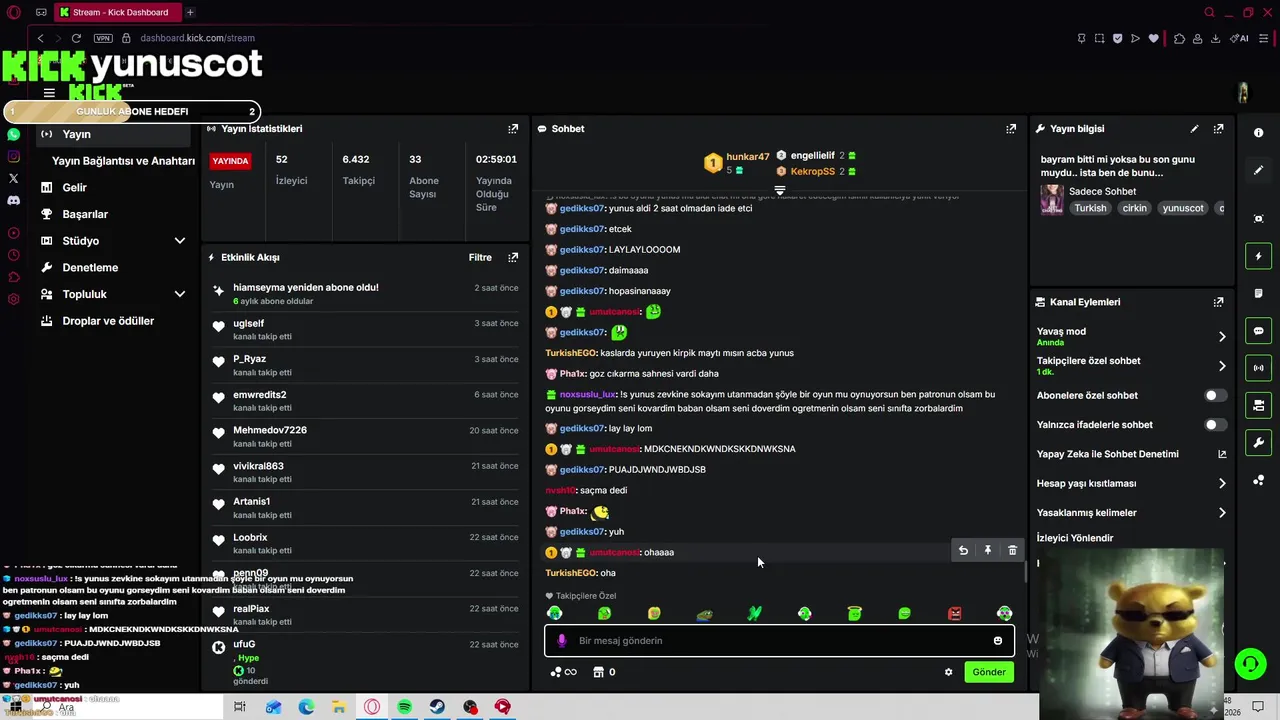
Task: Open Yasaklanmış kelimeler settings
Action: click(x=1131, y=513)
